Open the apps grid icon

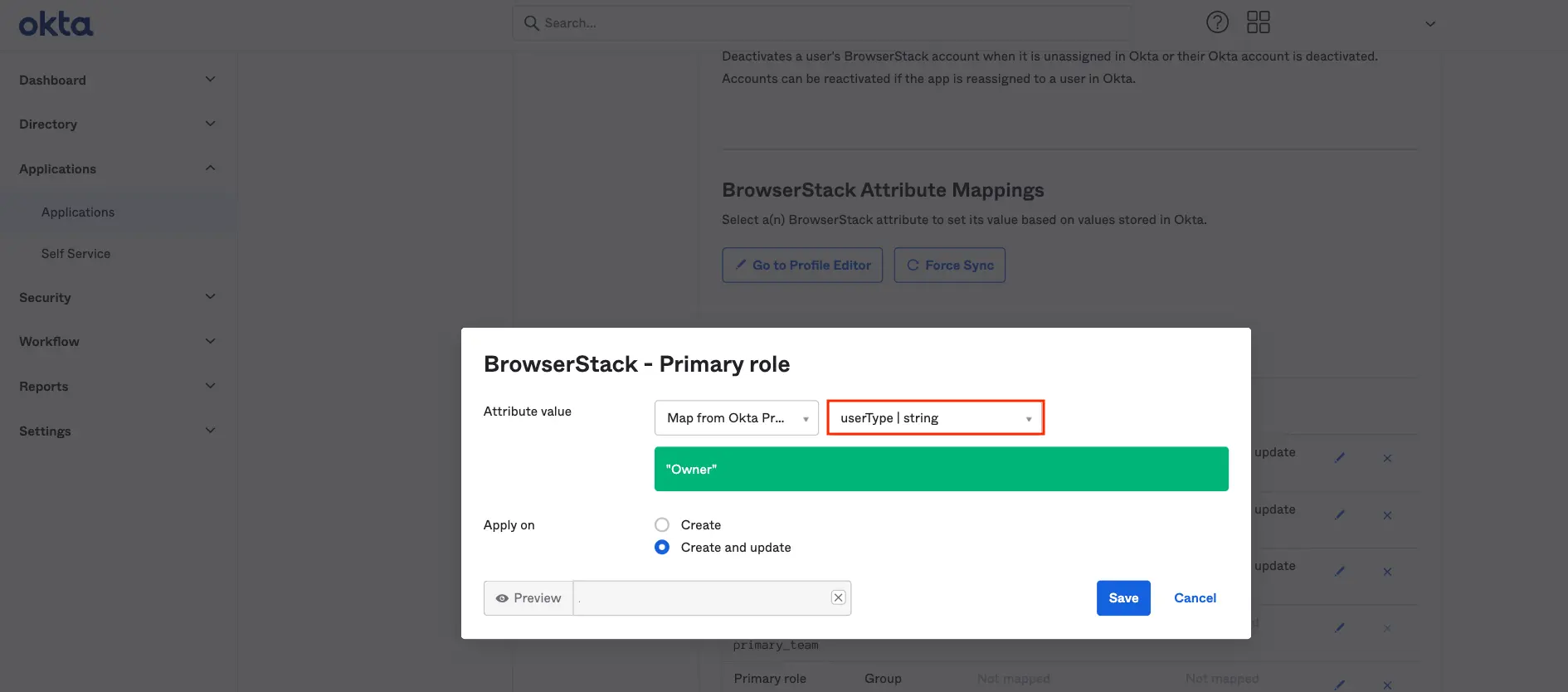[x=1258, y=22]
